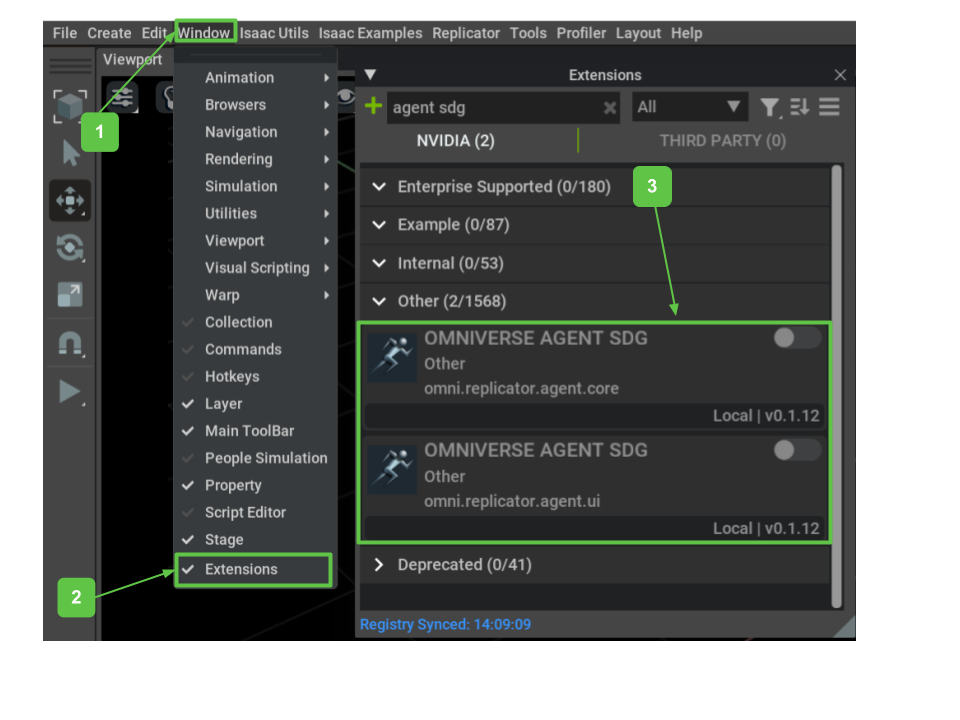
Task: Toggle the magnet Snap tool
Action: [x=70, y=343]
